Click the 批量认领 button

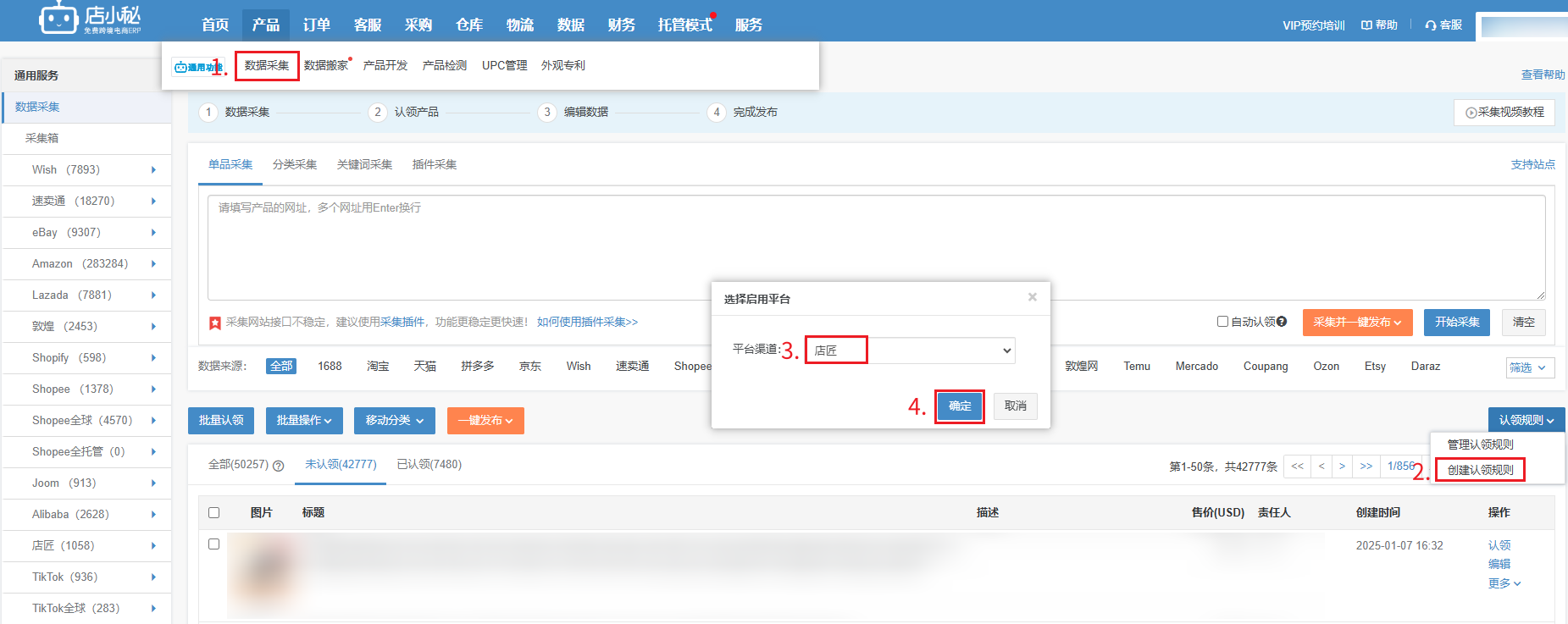click(x=221, y=421)
